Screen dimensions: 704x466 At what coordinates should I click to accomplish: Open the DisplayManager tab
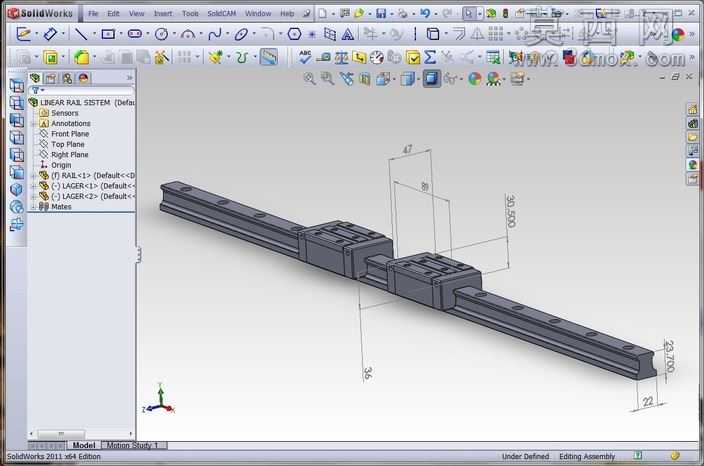coord(84,78)
